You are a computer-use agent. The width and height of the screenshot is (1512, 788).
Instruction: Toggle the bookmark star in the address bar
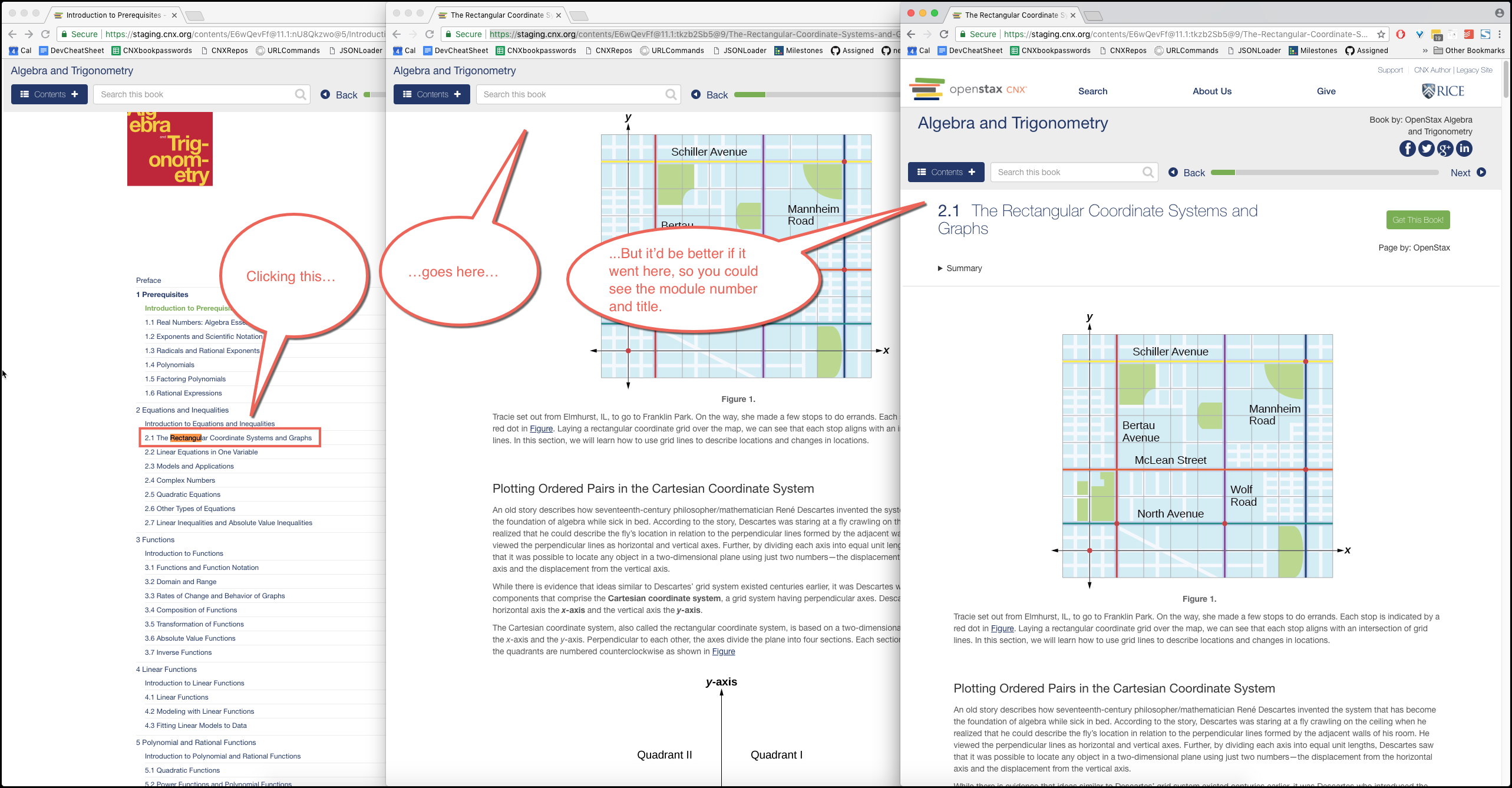(x=1381, y=34)
